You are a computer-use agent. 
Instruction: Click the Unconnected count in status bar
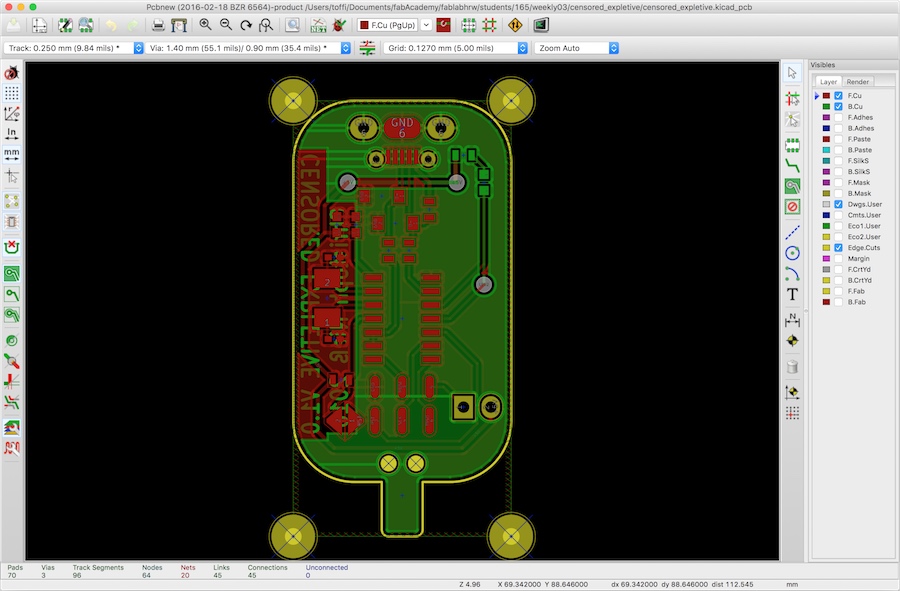[327, 571]
